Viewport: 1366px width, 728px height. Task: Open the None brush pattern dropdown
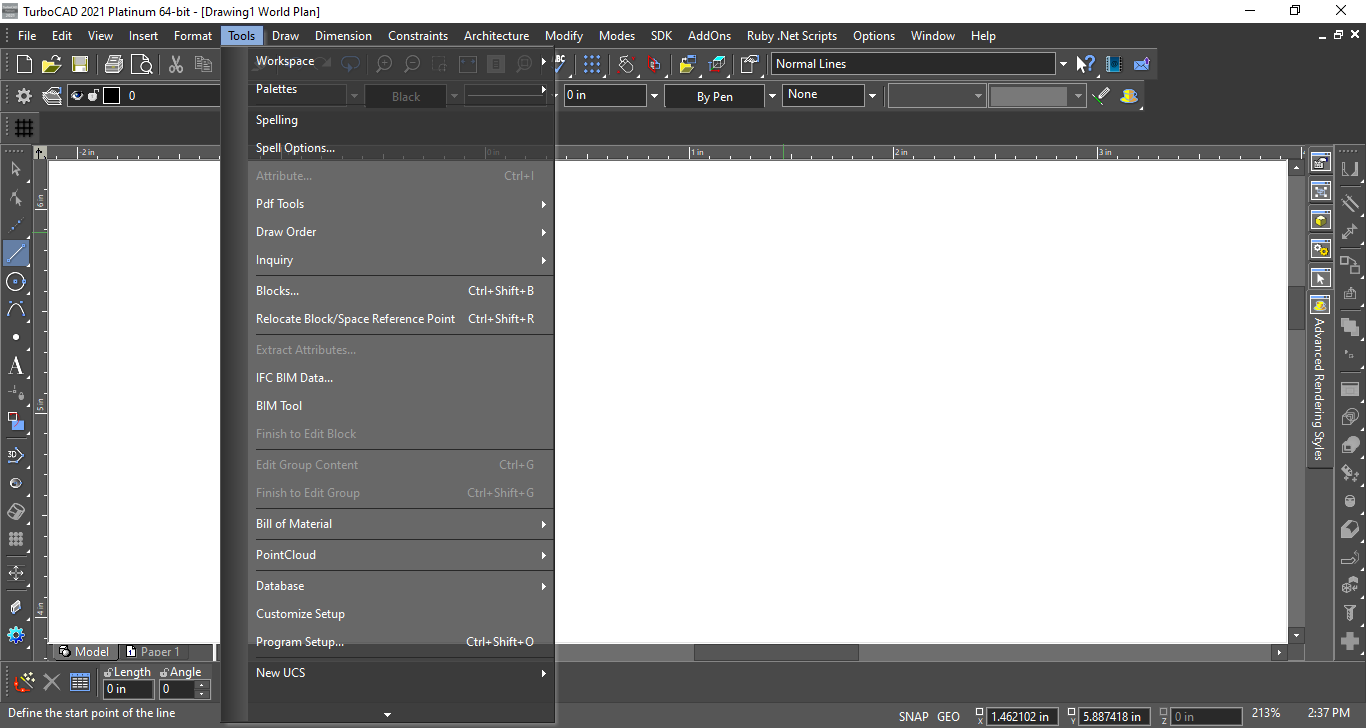(x=872, y=96)
